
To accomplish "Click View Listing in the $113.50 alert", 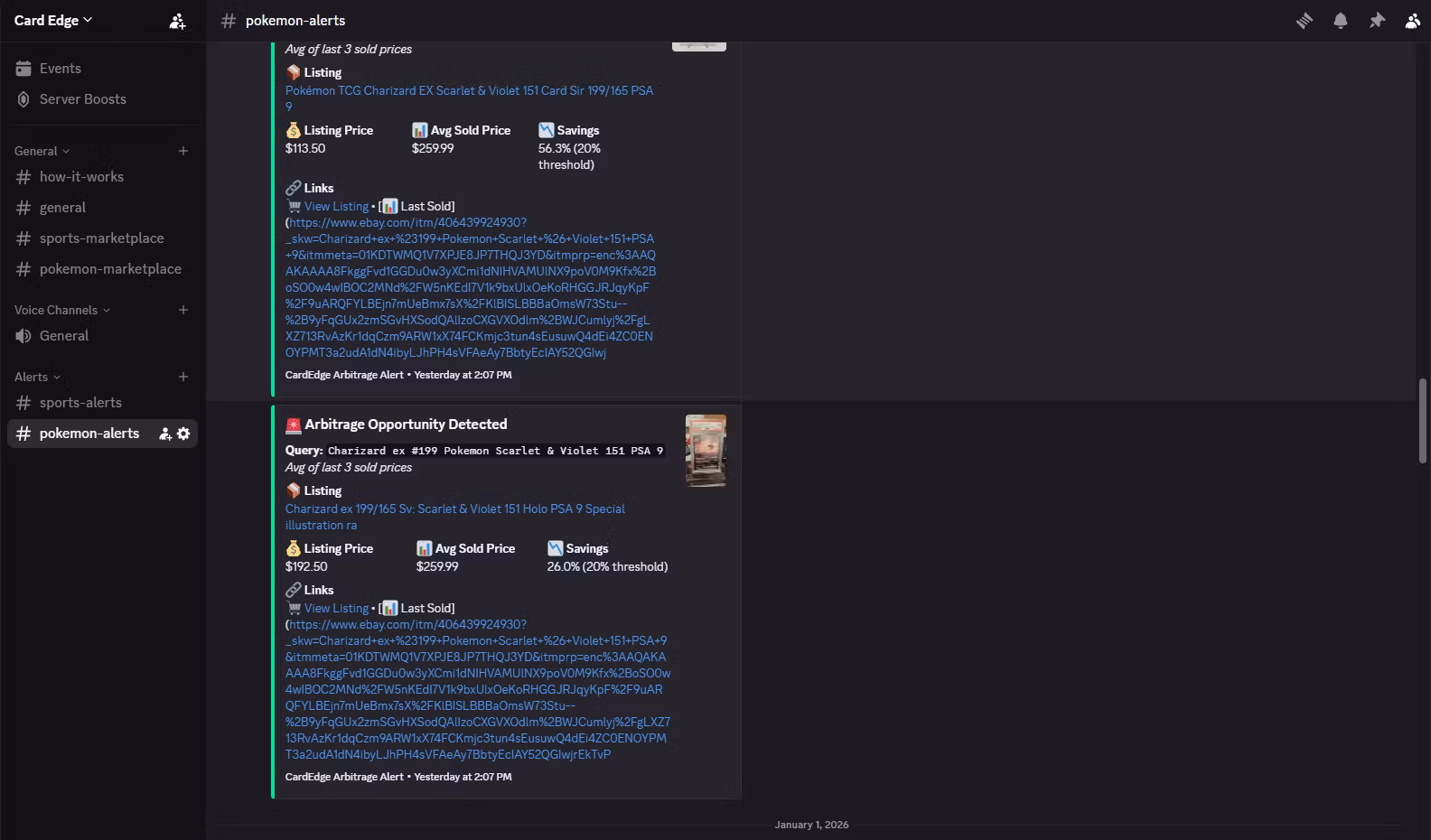I will coord(336,206).
